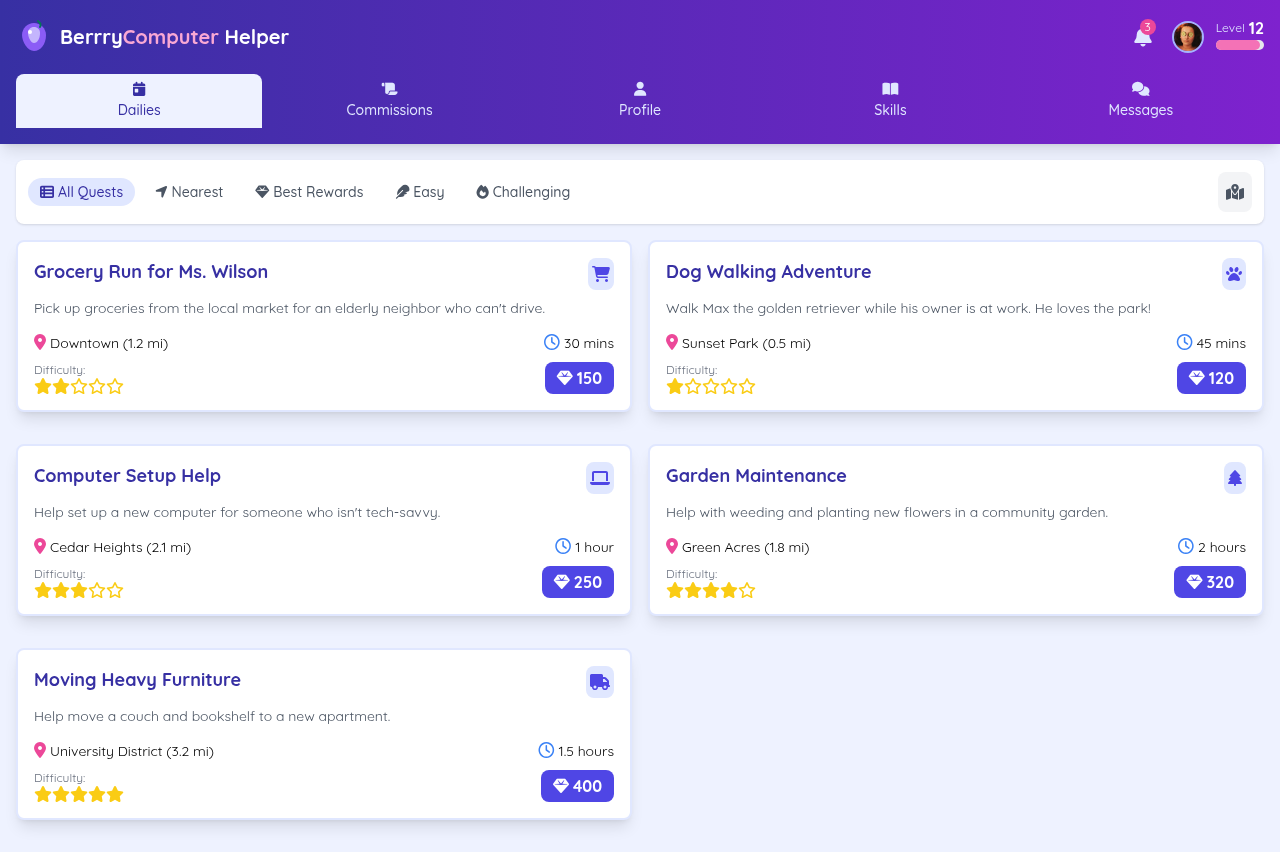
Task: Click the Level 12 progress bar
Action: [x=1239, y=45]
